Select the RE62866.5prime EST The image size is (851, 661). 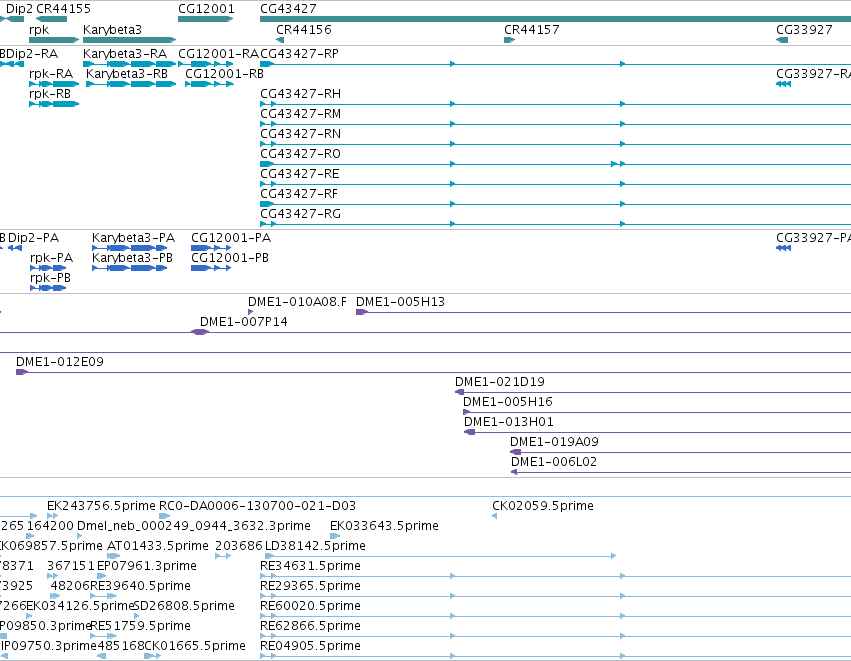tap(310, 627)
